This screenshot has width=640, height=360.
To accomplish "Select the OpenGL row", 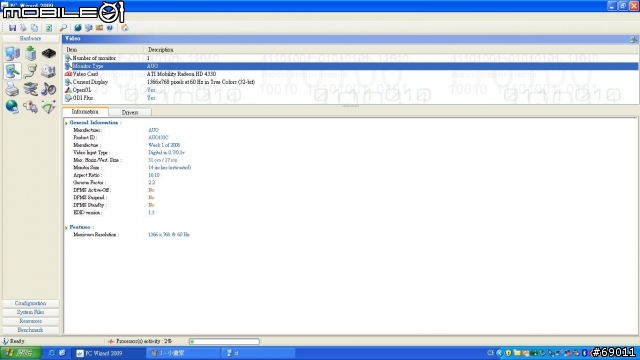I will pyautogui.click(x=351, y=90).
